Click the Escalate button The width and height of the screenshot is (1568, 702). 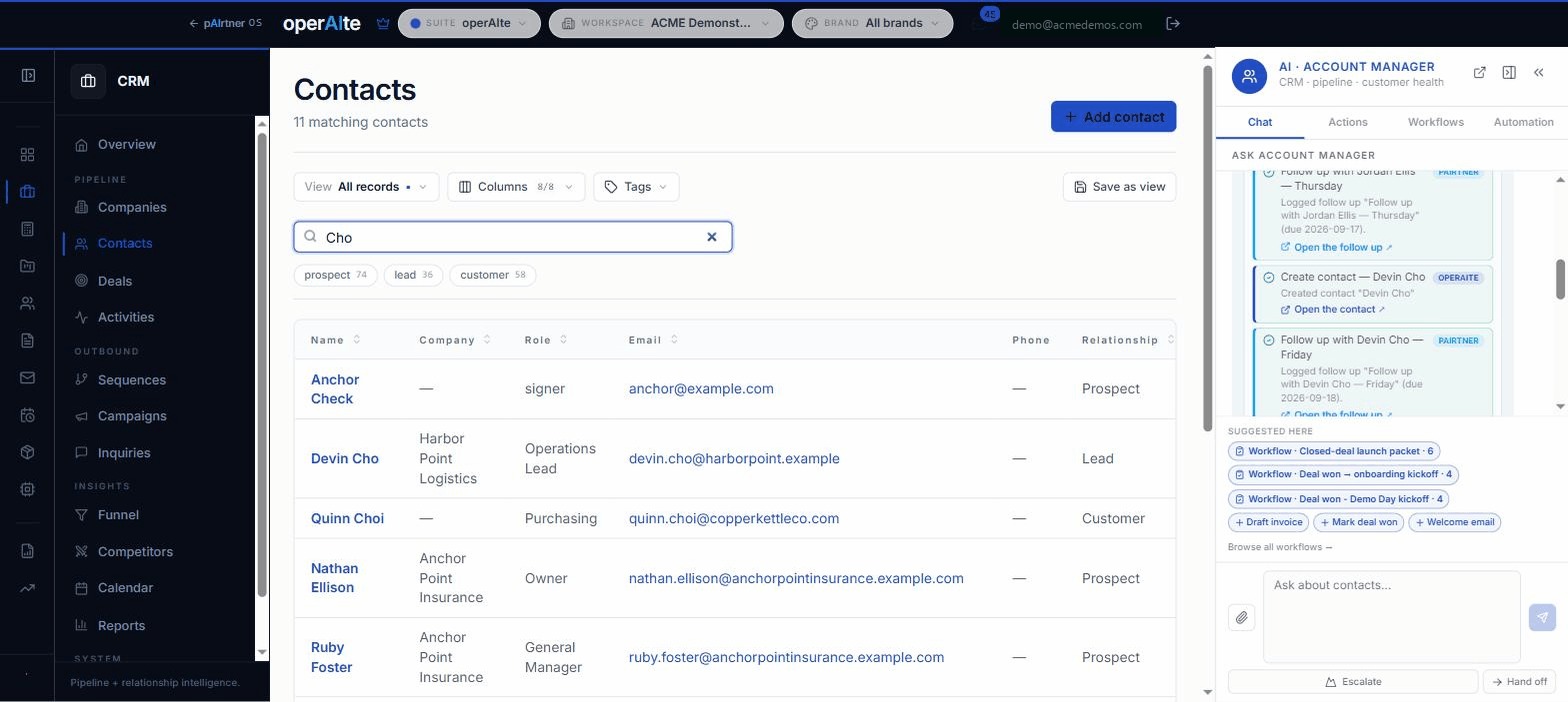[1353, 681]
